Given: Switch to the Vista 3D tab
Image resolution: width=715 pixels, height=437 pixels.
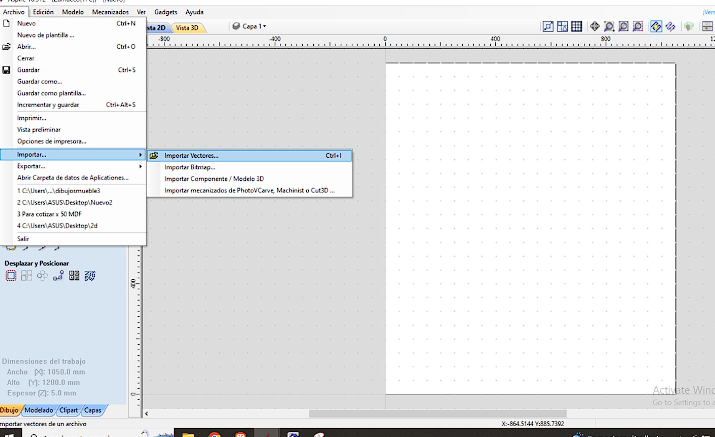Looking at the screenshot, I should (x=187, y=28).
